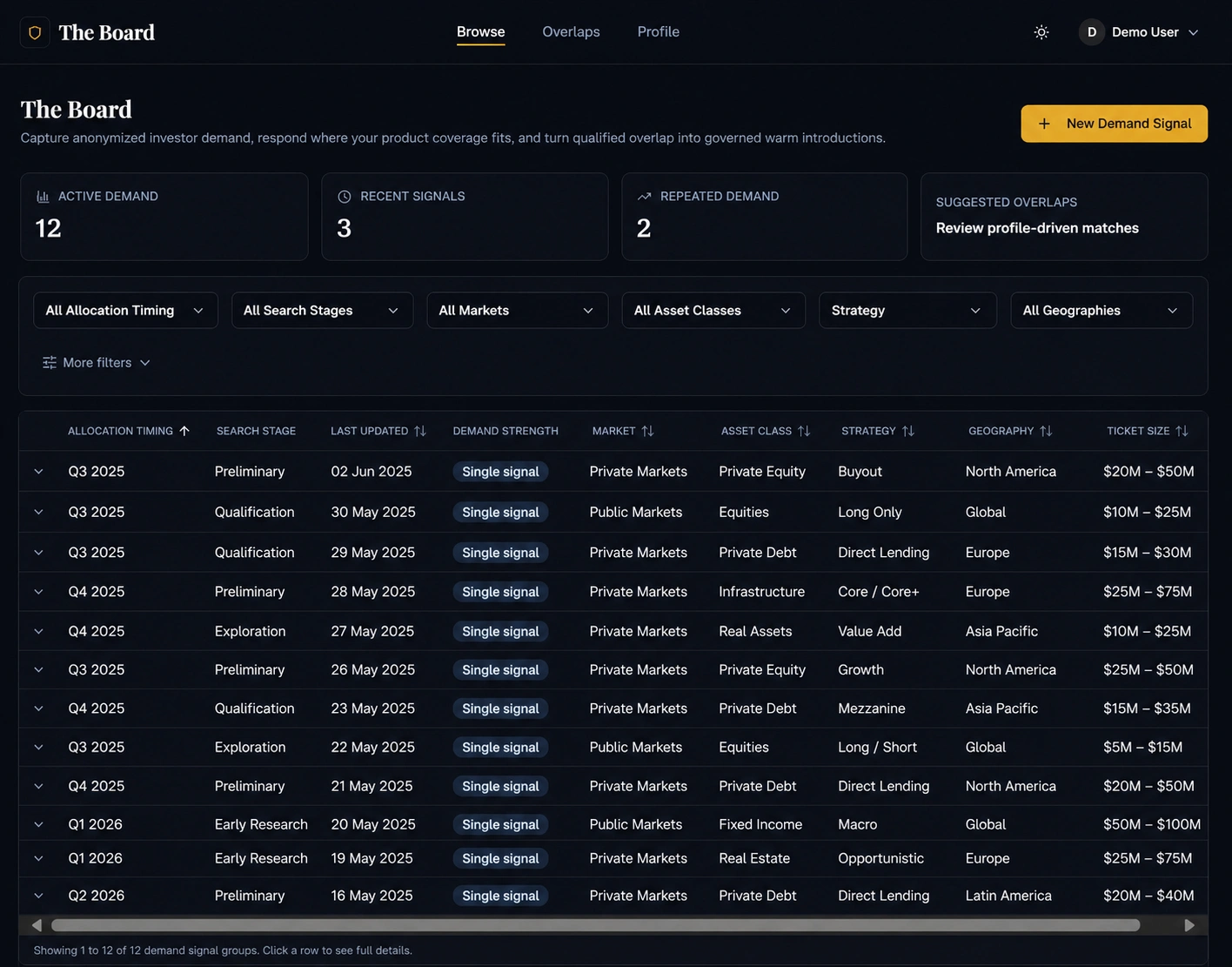Expand the 22 May 2025 Long / Short row

pos(38,747)
